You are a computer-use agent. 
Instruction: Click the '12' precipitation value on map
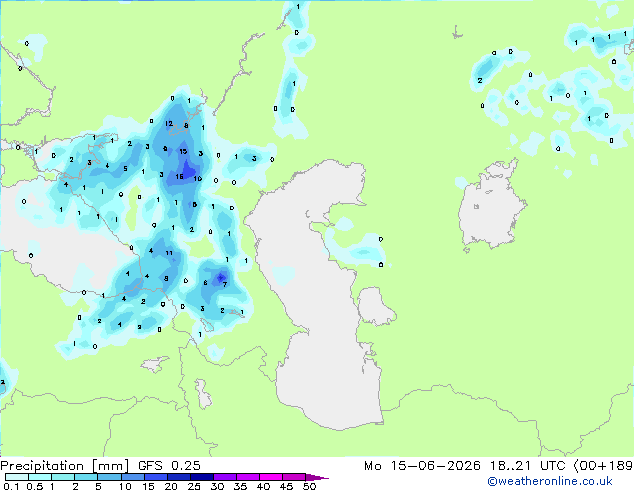169,123
